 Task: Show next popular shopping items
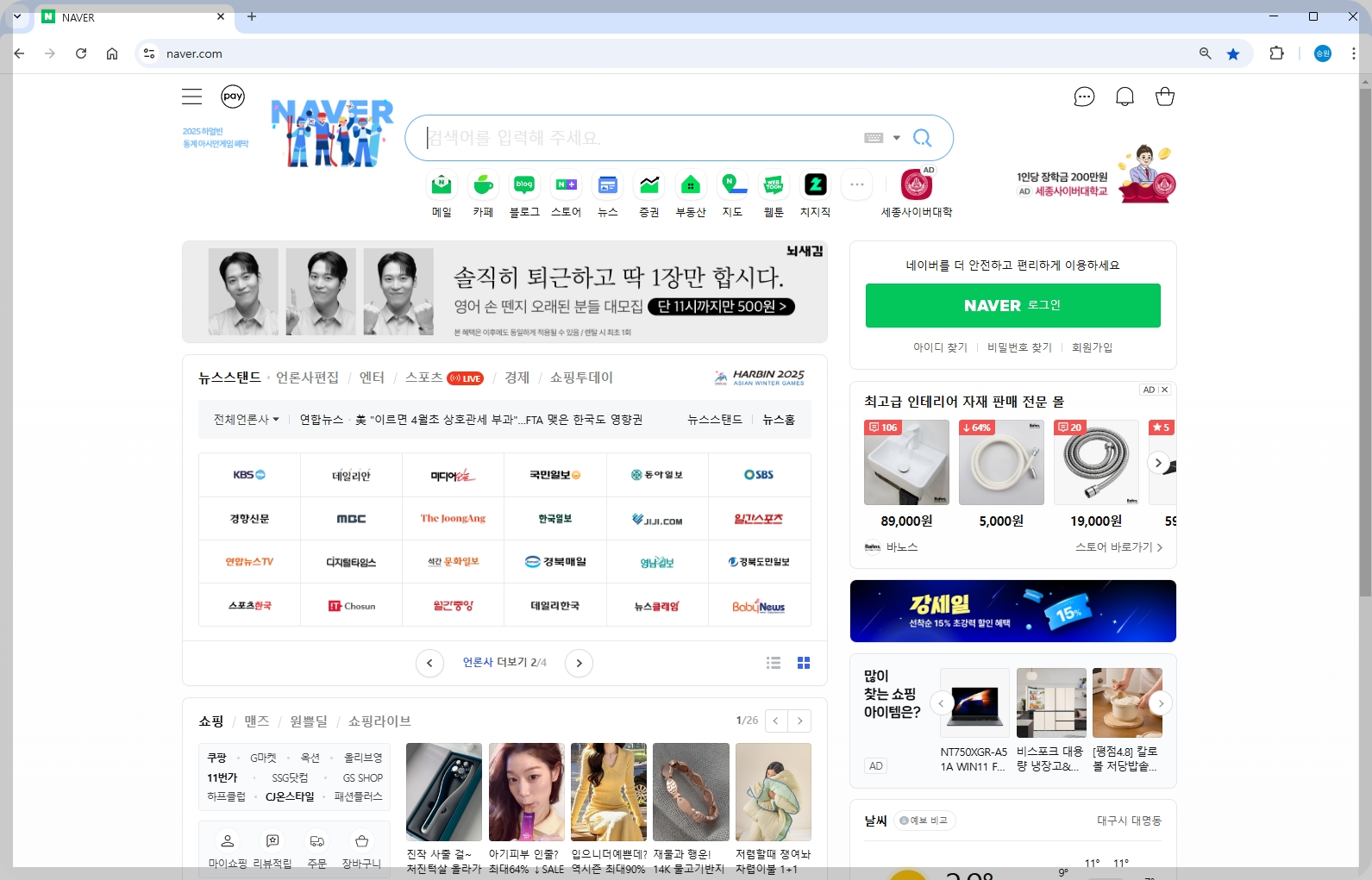[1161, 703]
